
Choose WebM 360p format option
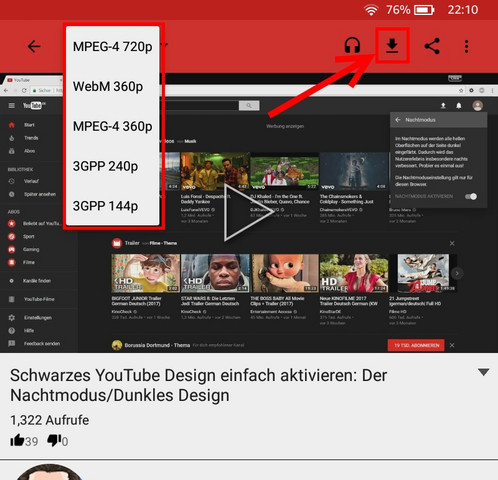pyautogui.click(x=113, y=87)
